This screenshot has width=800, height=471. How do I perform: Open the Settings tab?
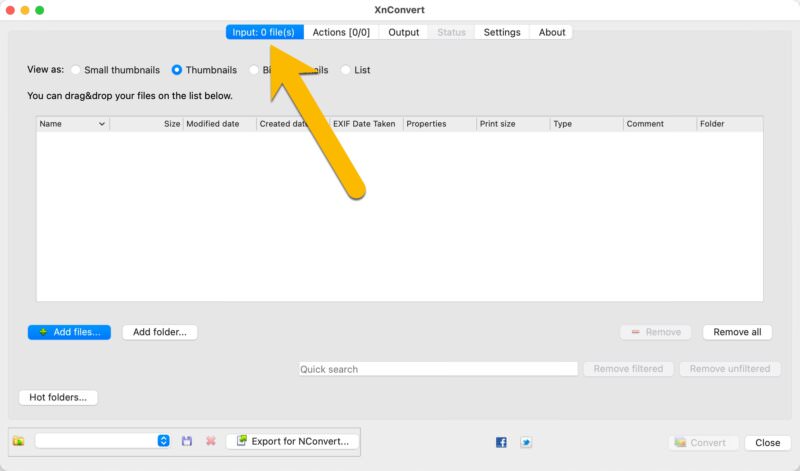tap(502, 32)
